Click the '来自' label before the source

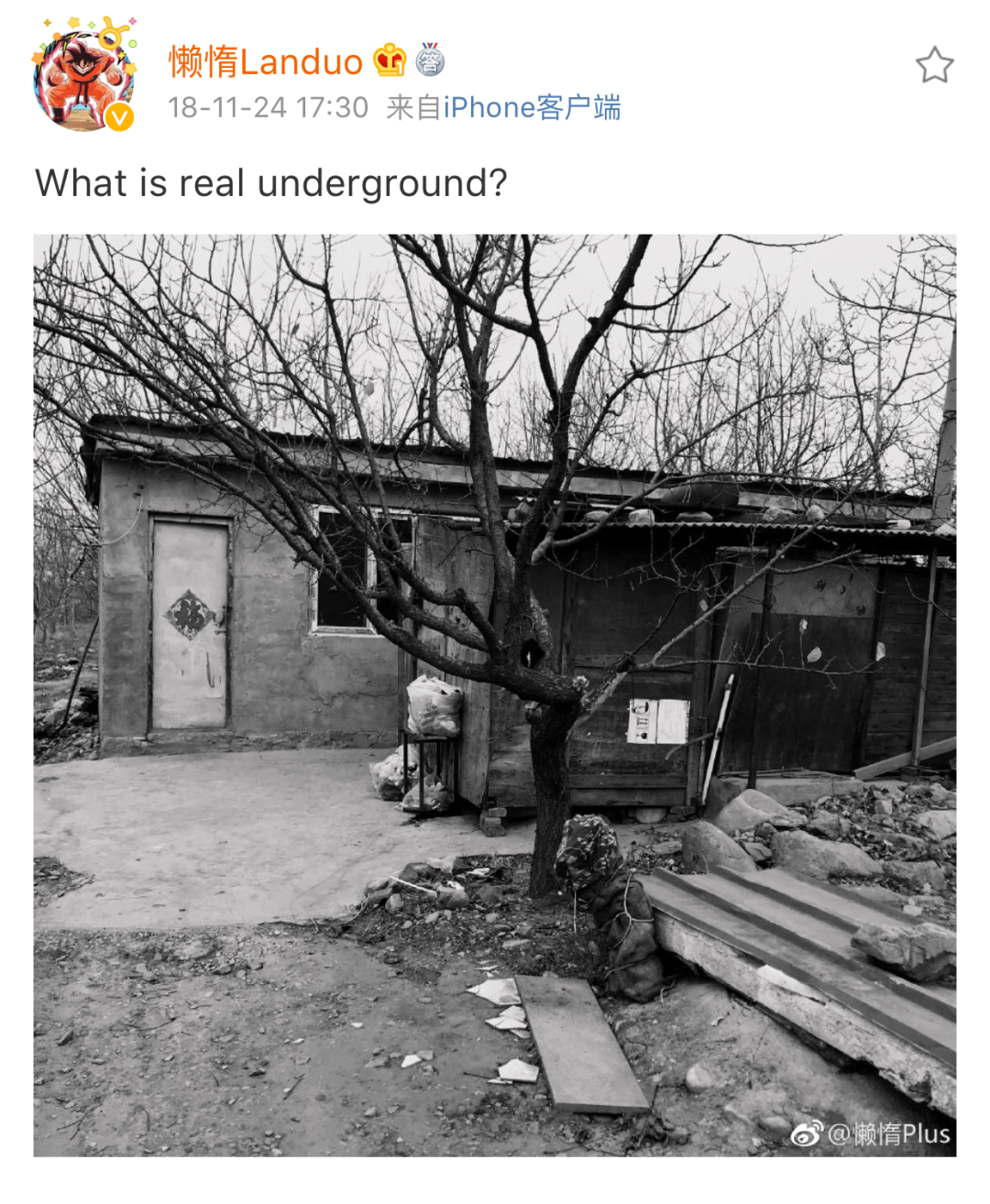(413, 107)
